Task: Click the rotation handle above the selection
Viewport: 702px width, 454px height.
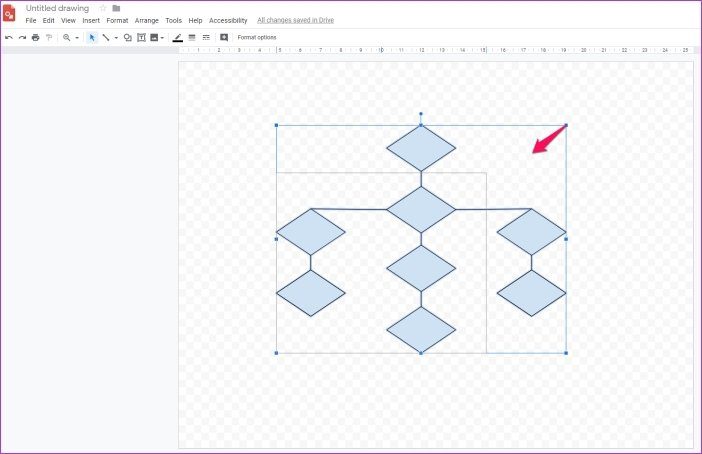Action: tap(420, 114)
